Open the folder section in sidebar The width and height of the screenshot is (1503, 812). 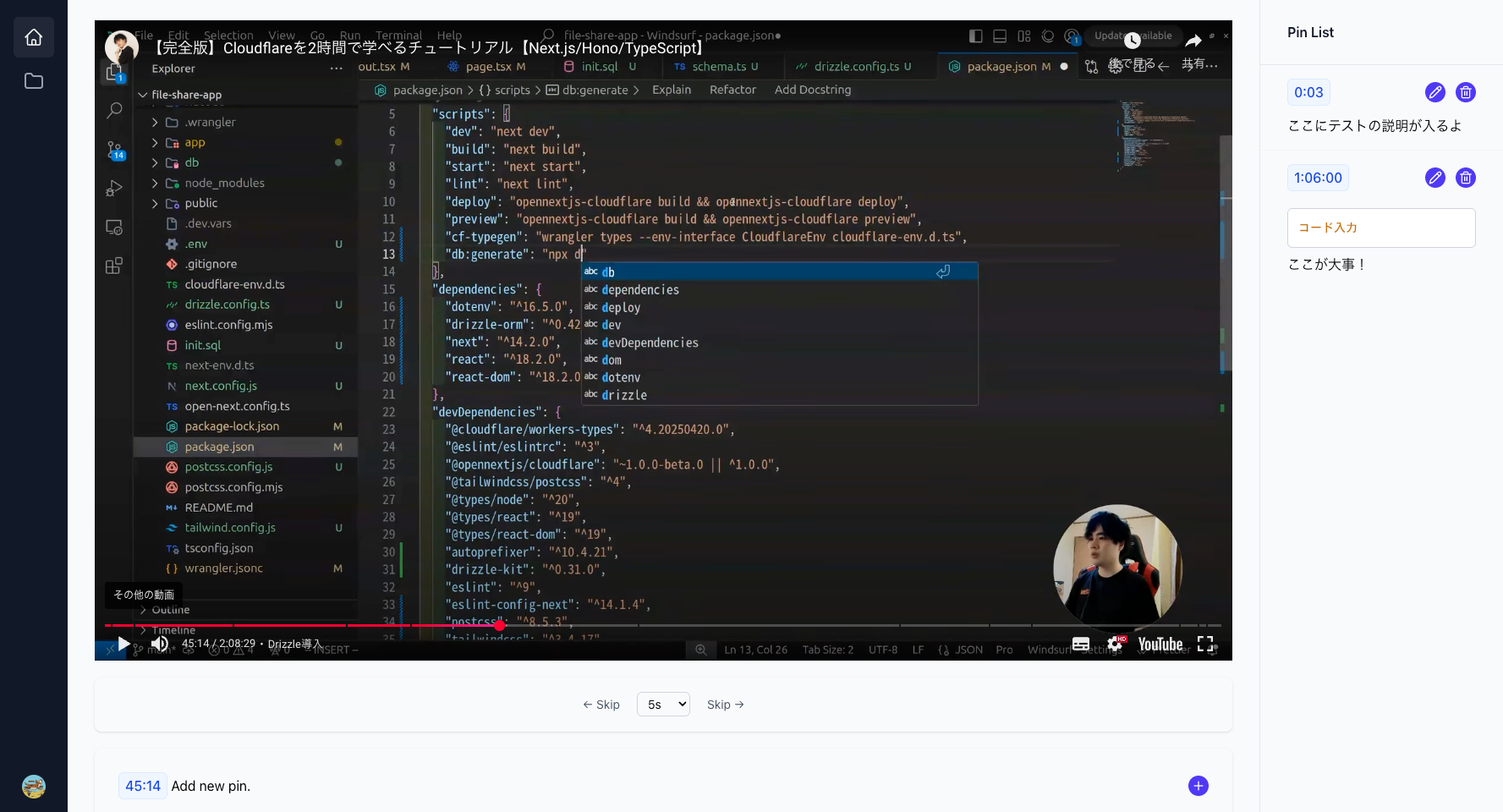(x=34, y=81)
